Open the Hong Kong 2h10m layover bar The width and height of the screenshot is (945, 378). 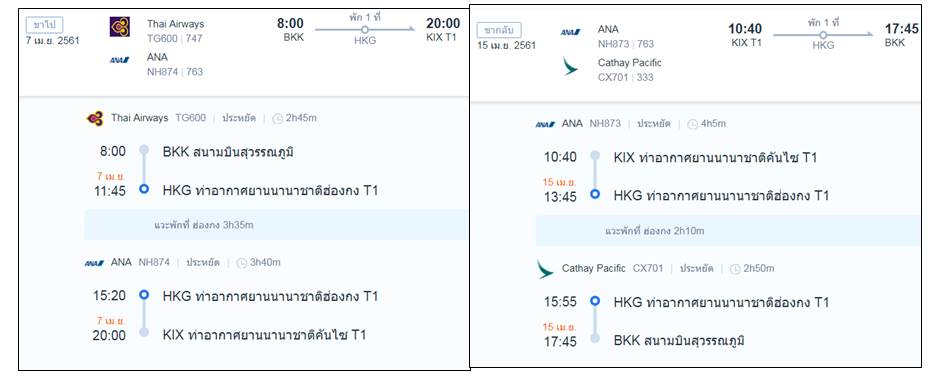pyautogui.click(x=728, y=231)
